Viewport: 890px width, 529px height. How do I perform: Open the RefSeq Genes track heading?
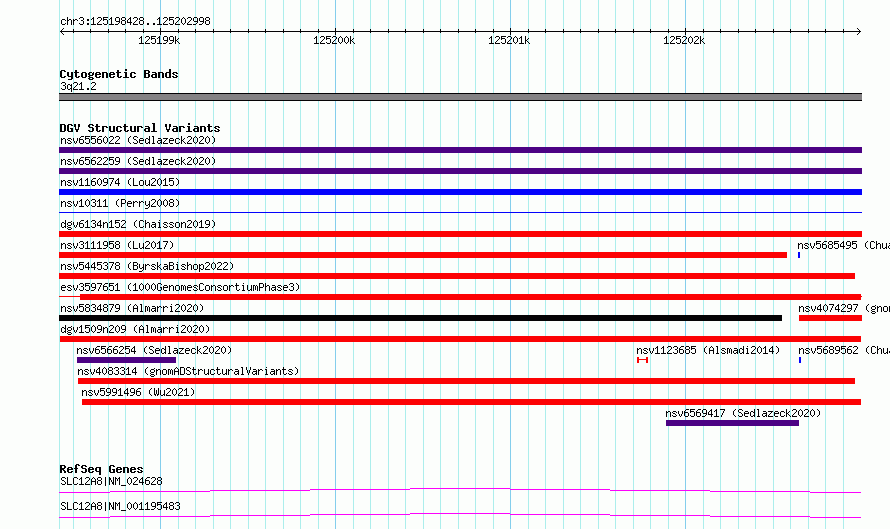(102, 469)
